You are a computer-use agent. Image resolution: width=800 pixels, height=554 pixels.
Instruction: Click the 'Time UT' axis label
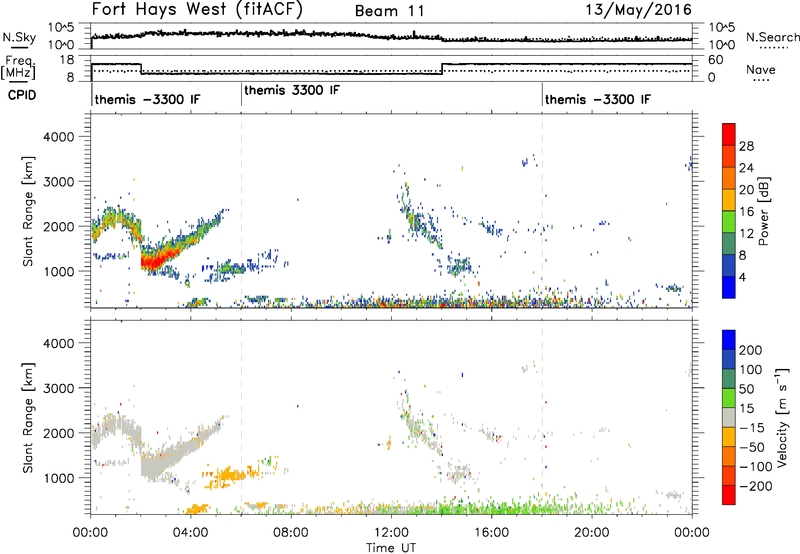[391, 547]
